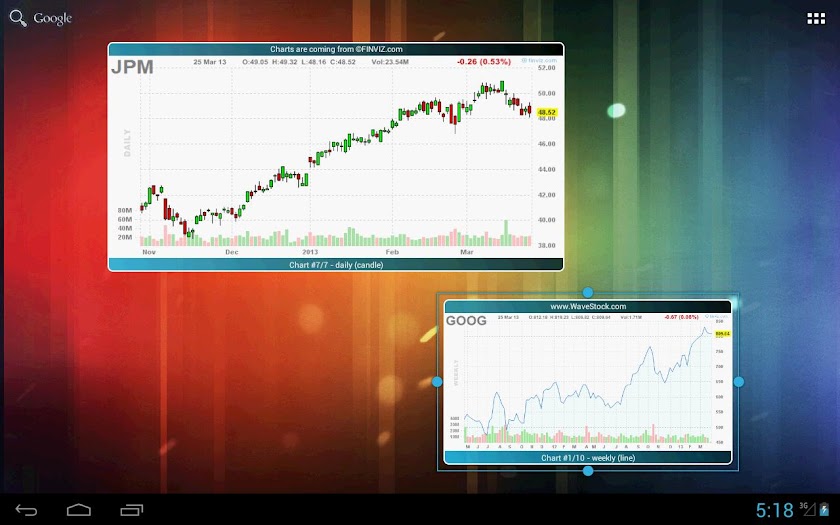Click left resize handle of GOOG widget
This screenshot has height=525, width=840.
tap(437, 382)
